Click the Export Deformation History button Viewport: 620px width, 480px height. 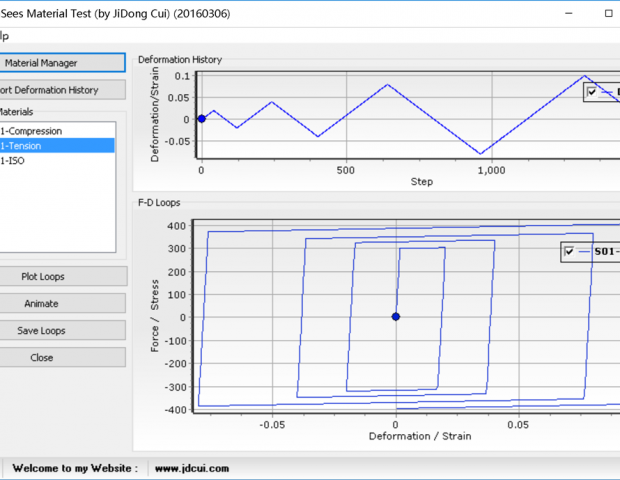(62, 90)
